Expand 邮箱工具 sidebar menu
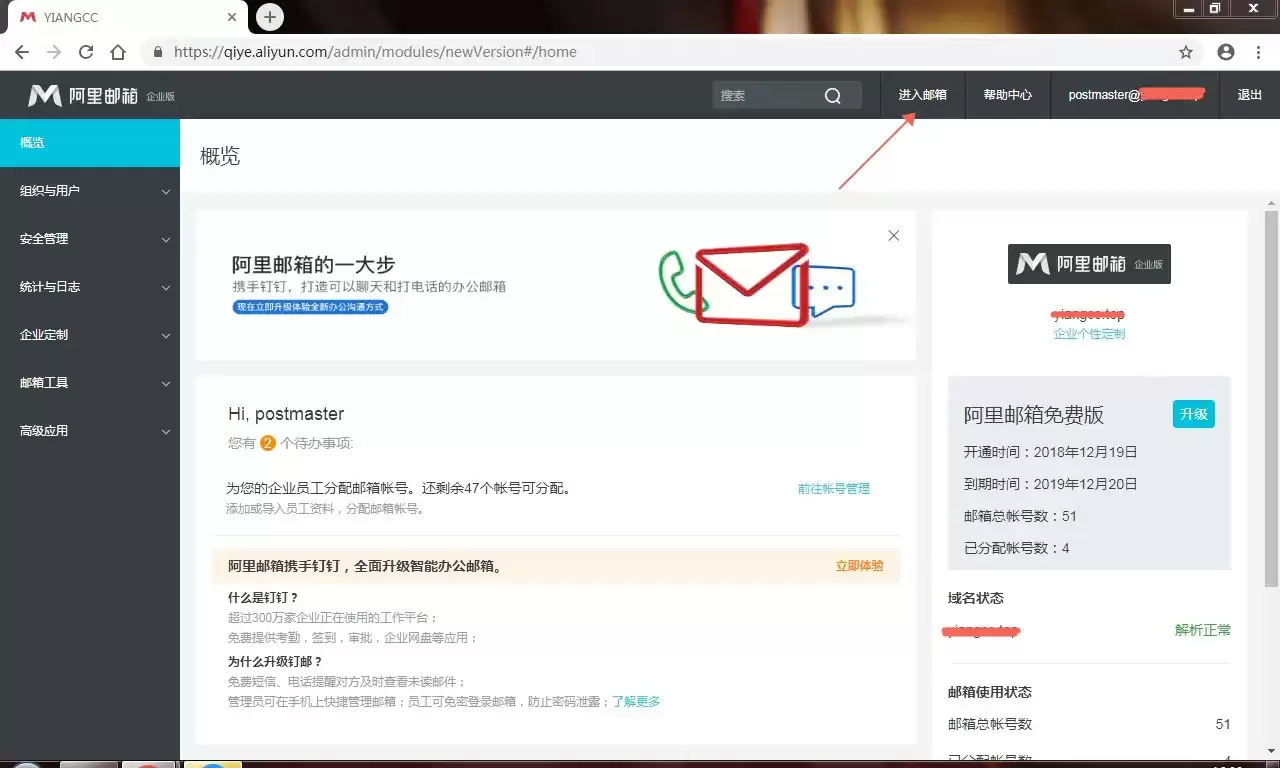 [90, 383]
